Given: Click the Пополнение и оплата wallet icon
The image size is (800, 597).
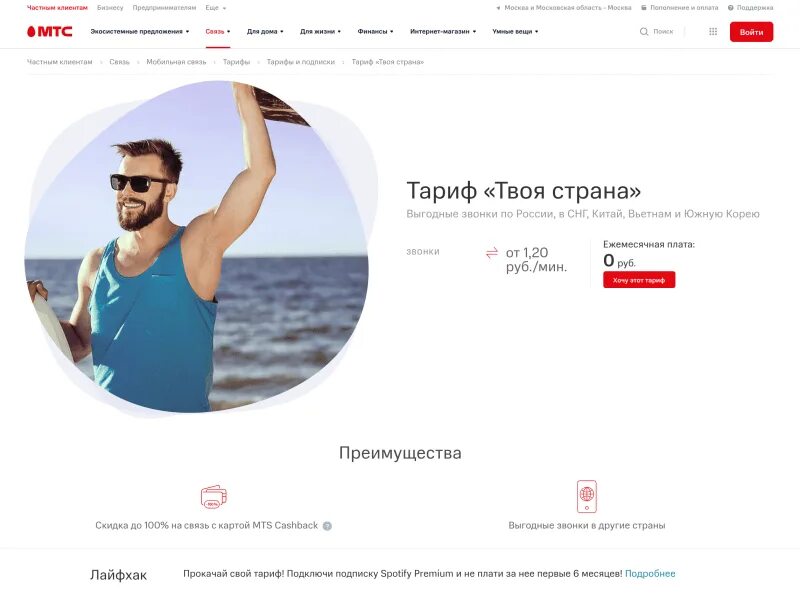Looking at the screenshot, I should pyautogui.click(x=644, y=8).
